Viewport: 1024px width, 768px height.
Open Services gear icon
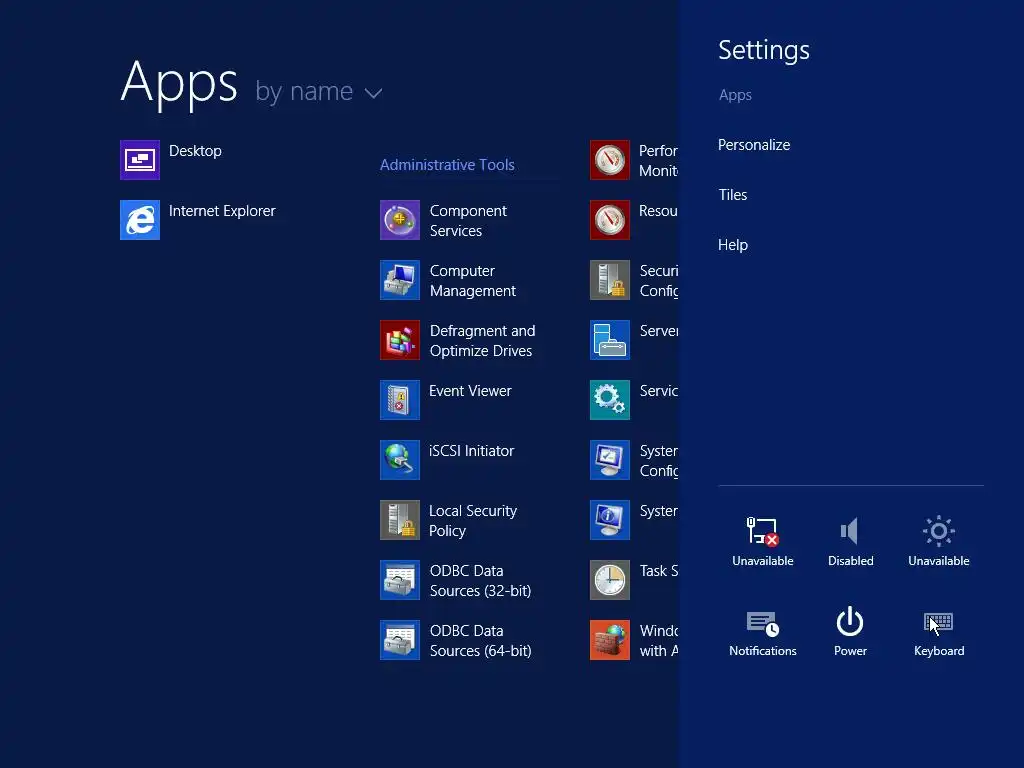[x=610, y=400]
